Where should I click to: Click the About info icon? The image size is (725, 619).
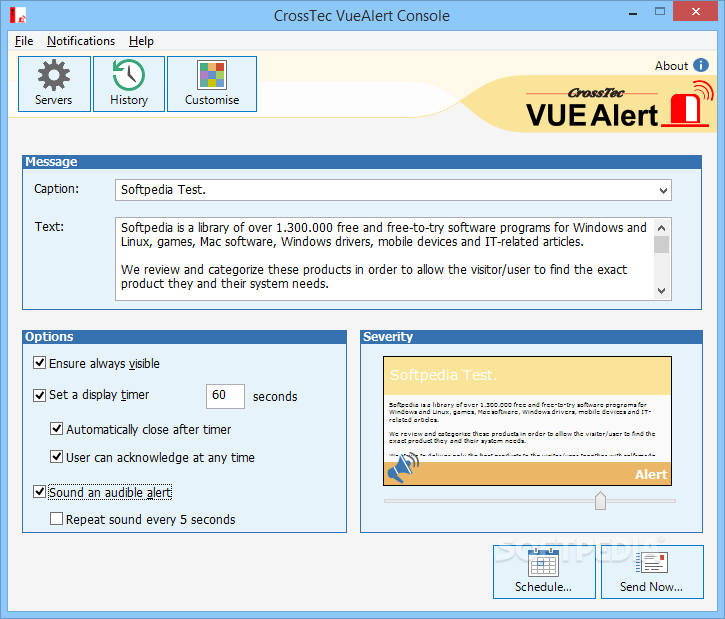point(701,65)
